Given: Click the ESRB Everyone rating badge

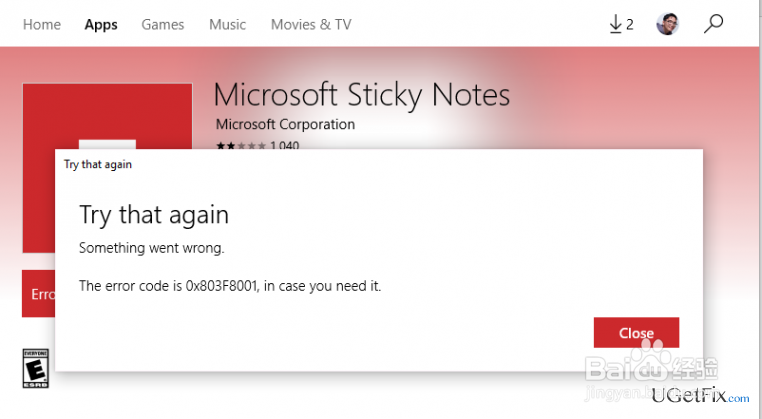Looking at the screenshot, I should tap(35, 368).
